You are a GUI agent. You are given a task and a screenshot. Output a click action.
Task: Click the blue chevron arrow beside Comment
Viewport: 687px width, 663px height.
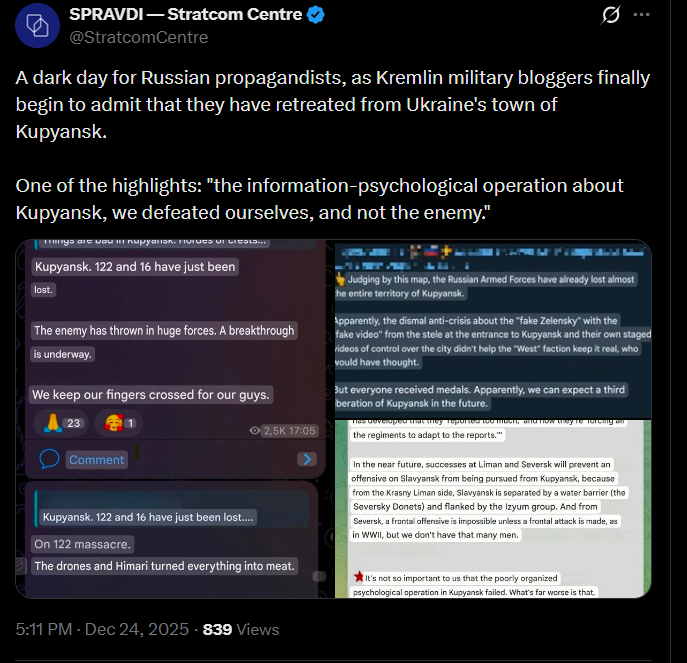click(307, 459)
